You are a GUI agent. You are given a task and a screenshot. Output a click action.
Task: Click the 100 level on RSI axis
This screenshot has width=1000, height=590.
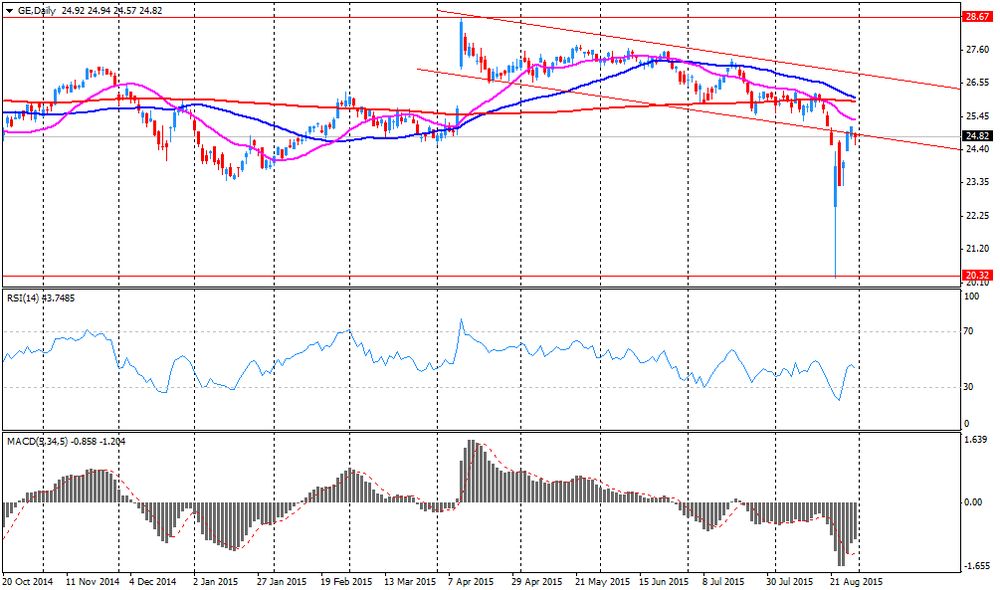[x=972, y=297]
